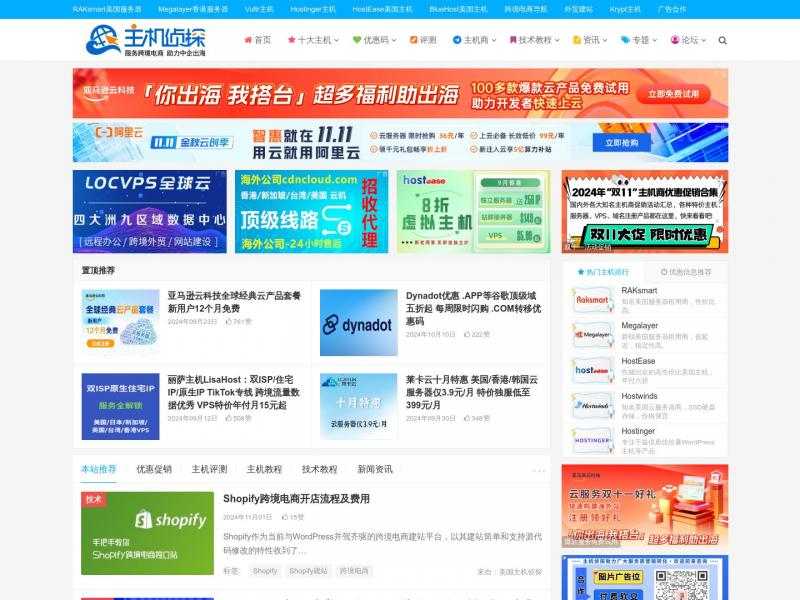This screenshot has width=800, height=600.
Task: Click the three-dots more icon beside tabs
Action: (539, 470)
